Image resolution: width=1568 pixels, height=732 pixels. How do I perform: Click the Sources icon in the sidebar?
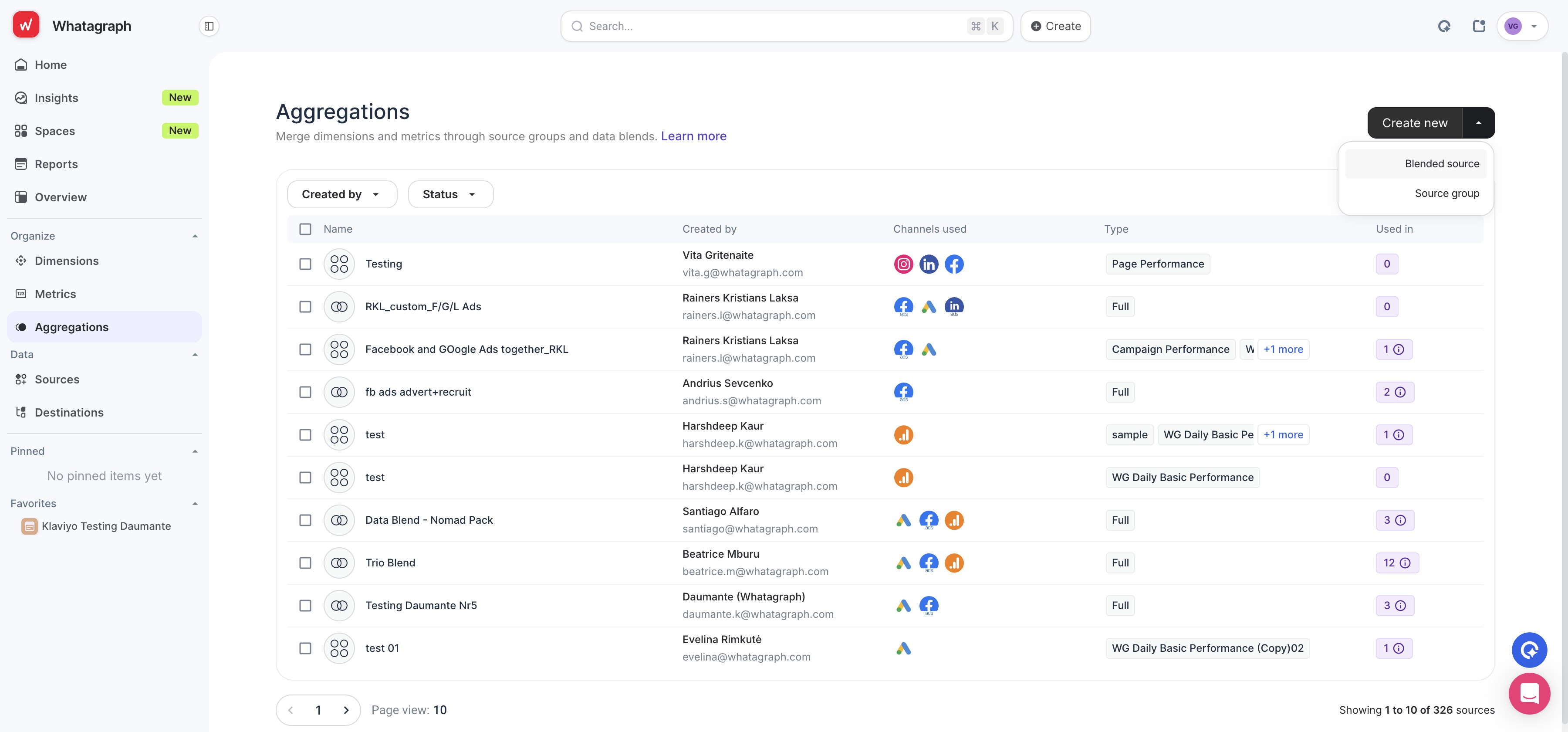pos(21,380)
